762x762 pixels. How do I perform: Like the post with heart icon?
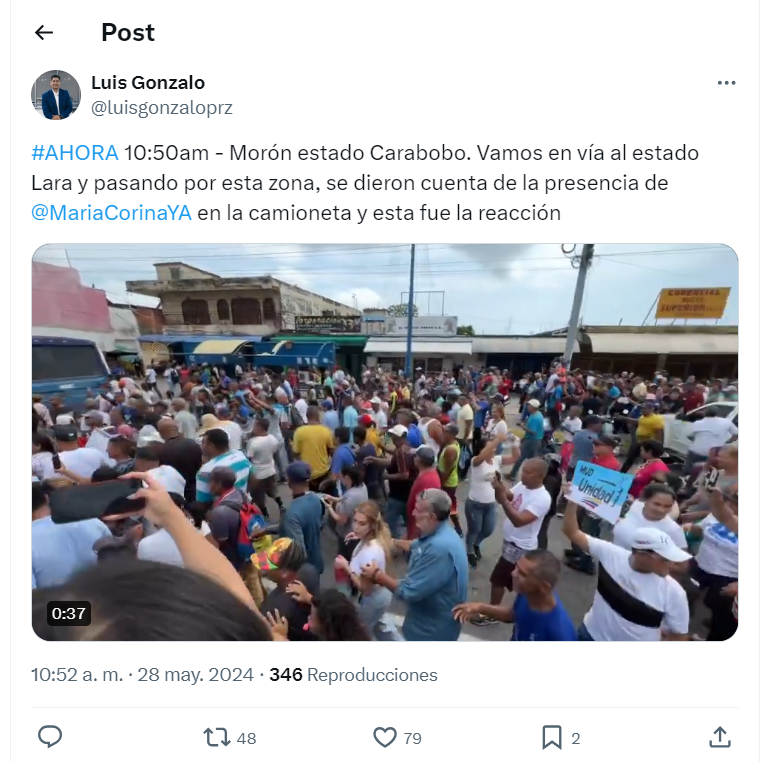385,737
